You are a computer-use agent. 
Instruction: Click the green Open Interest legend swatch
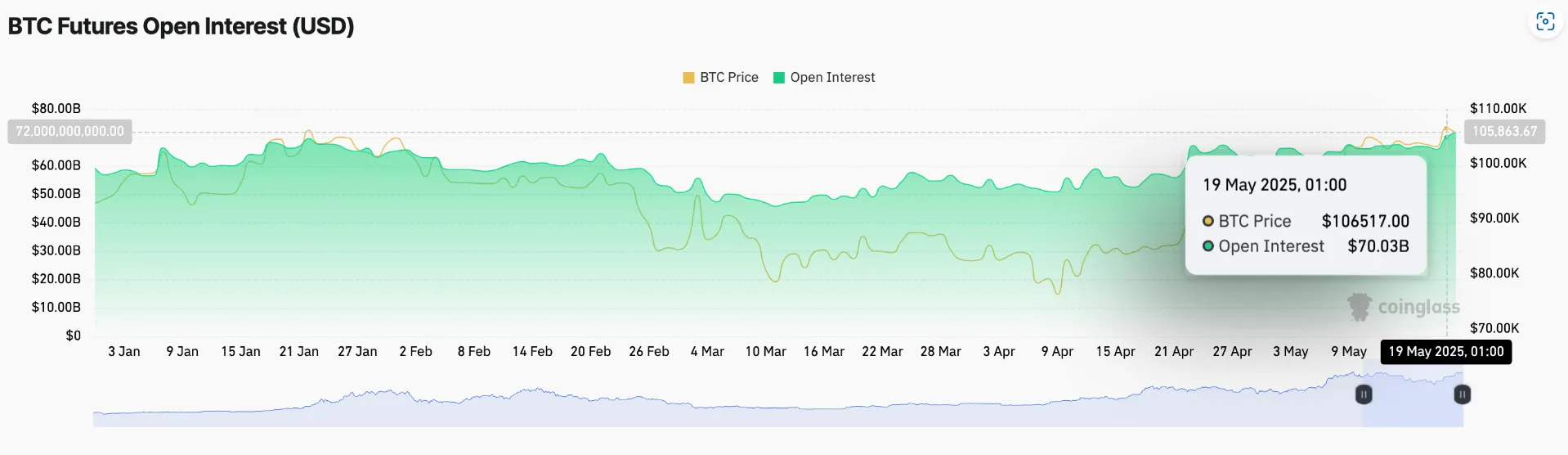click(x=779, y=78)
